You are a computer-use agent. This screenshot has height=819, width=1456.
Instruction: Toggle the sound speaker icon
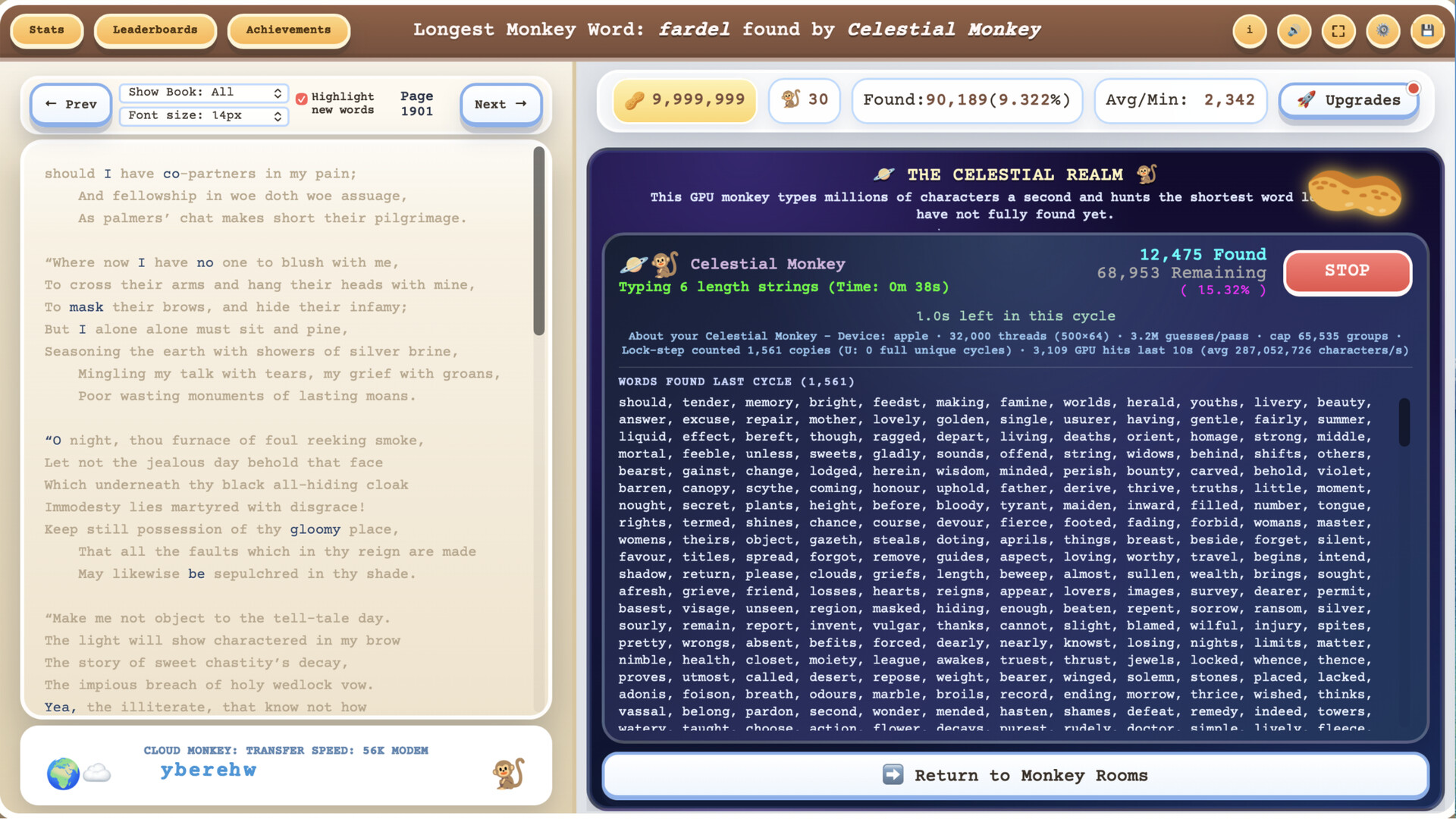(x=1294, y=30)
